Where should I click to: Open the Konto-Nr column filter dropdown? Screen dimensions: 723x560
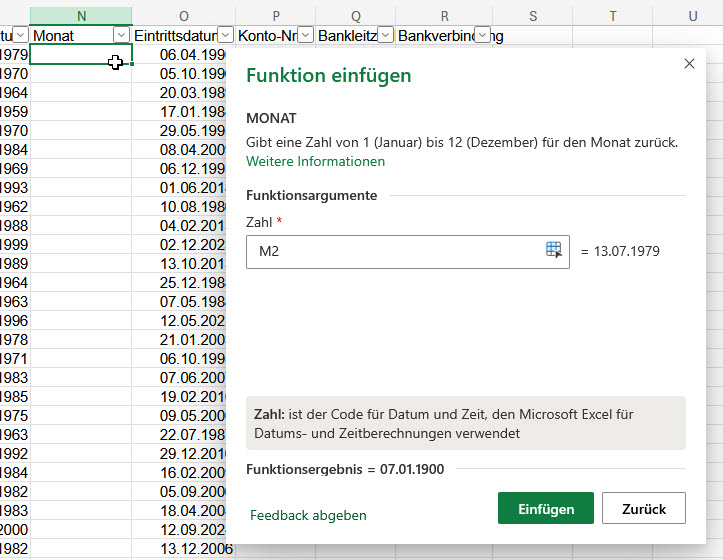click(x=305, y=35)
